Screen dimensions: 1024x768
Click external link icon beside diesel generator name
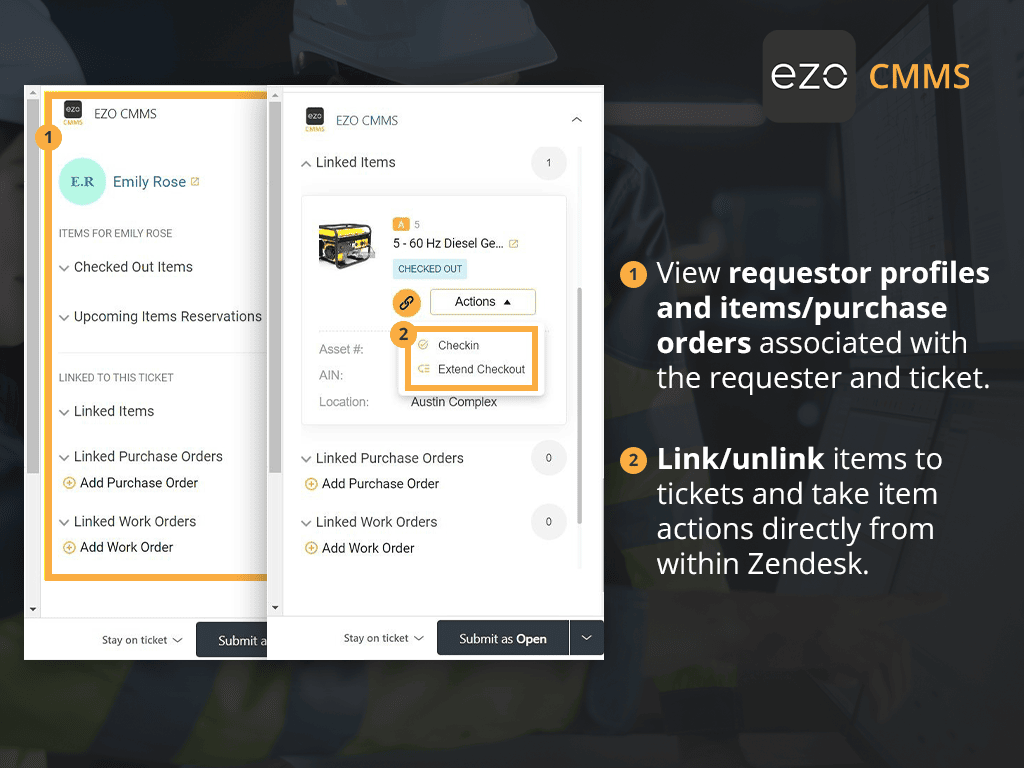513,242
